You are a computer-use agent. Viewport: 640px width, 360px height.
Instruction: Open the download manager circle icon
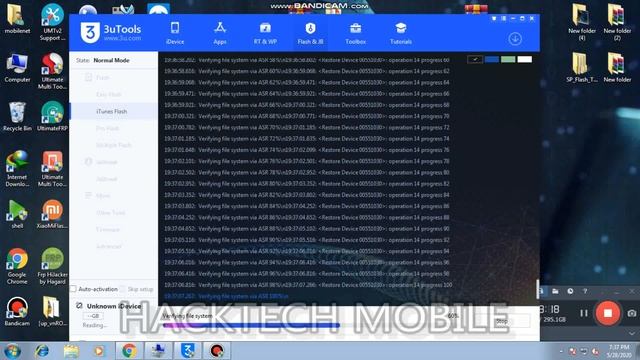pyautogui.click(x=515, y=39)
